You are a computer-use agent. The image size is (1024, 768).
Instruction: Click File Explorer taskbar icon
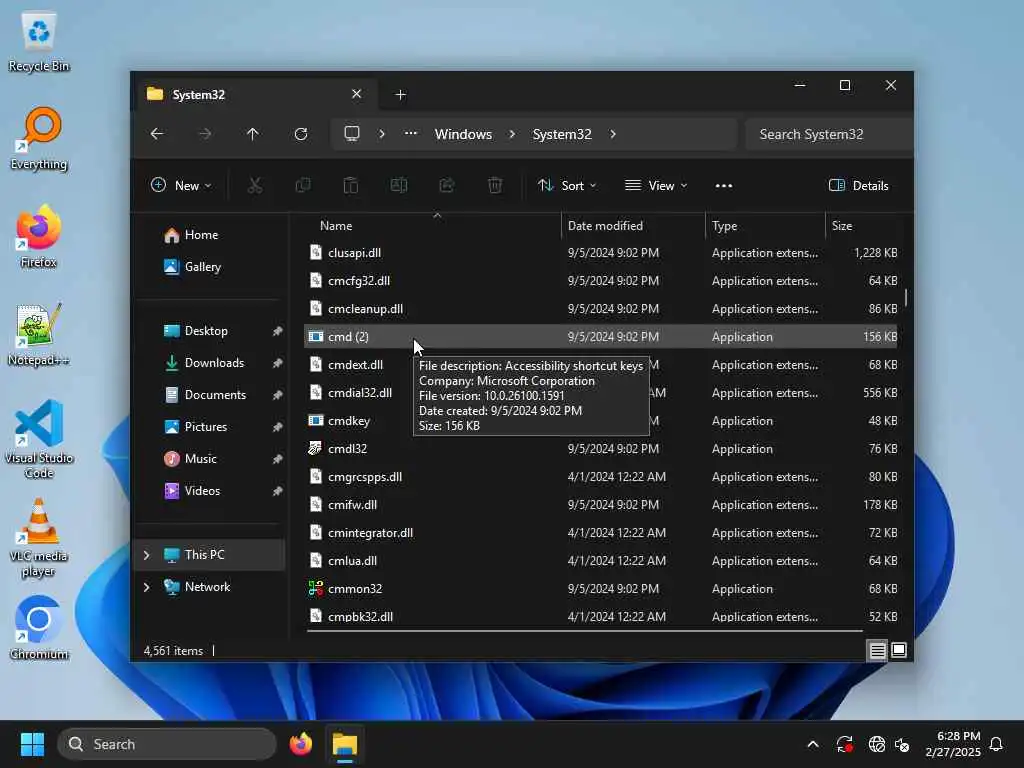345,744
